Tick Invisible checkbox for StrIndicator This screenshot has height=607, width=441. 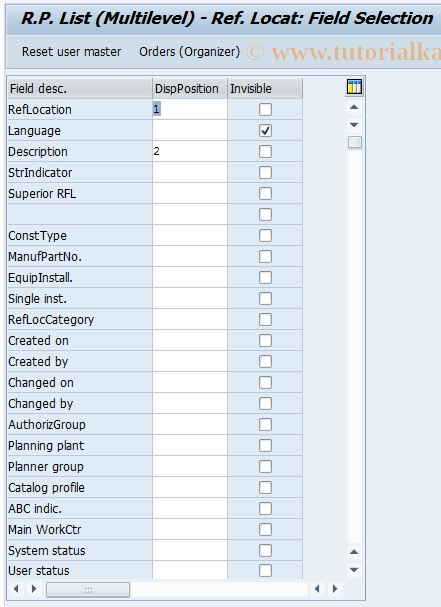coord(265,173)
